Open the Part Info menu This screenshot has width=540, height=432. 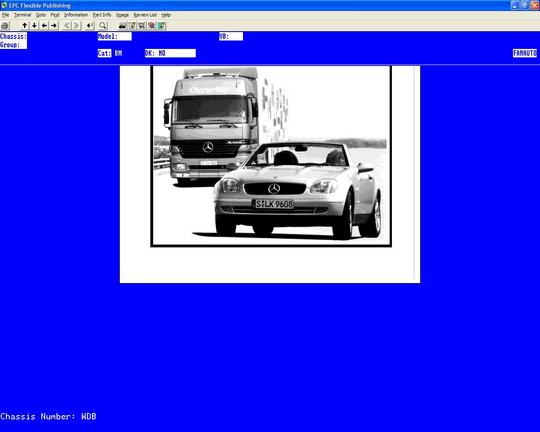click(102, 15)
